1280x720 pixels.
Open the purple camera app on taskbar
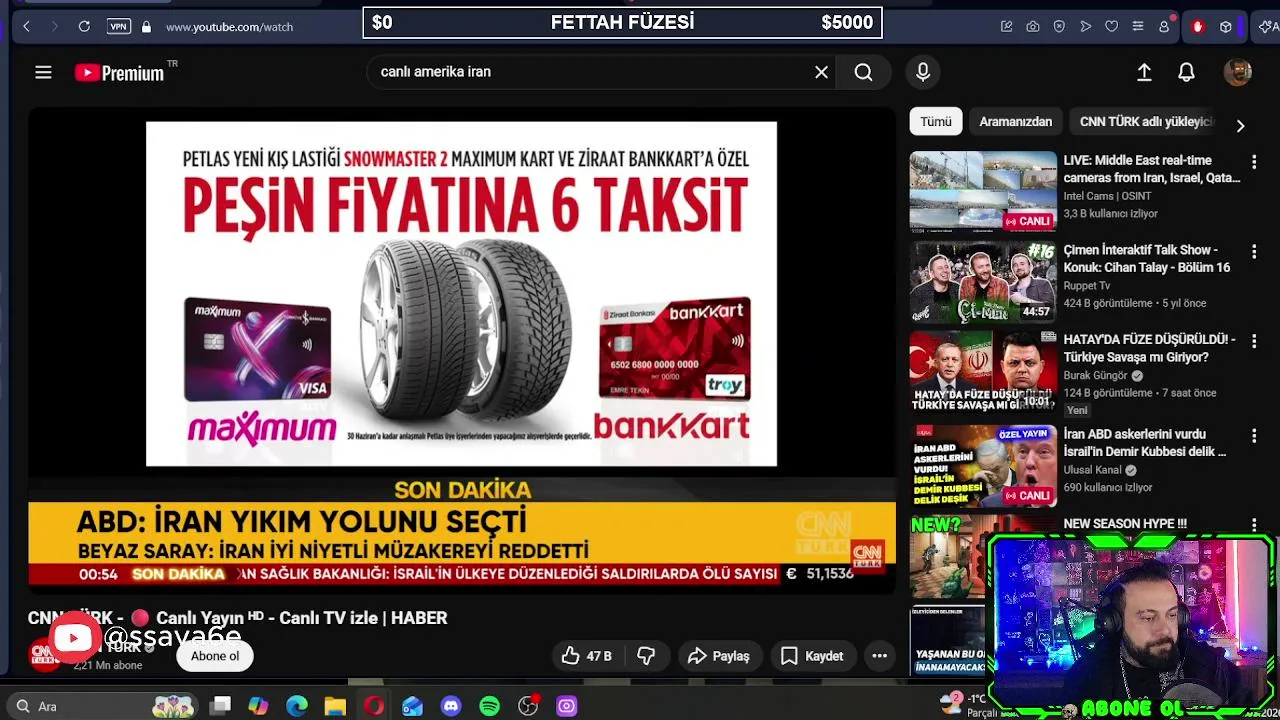567,706
